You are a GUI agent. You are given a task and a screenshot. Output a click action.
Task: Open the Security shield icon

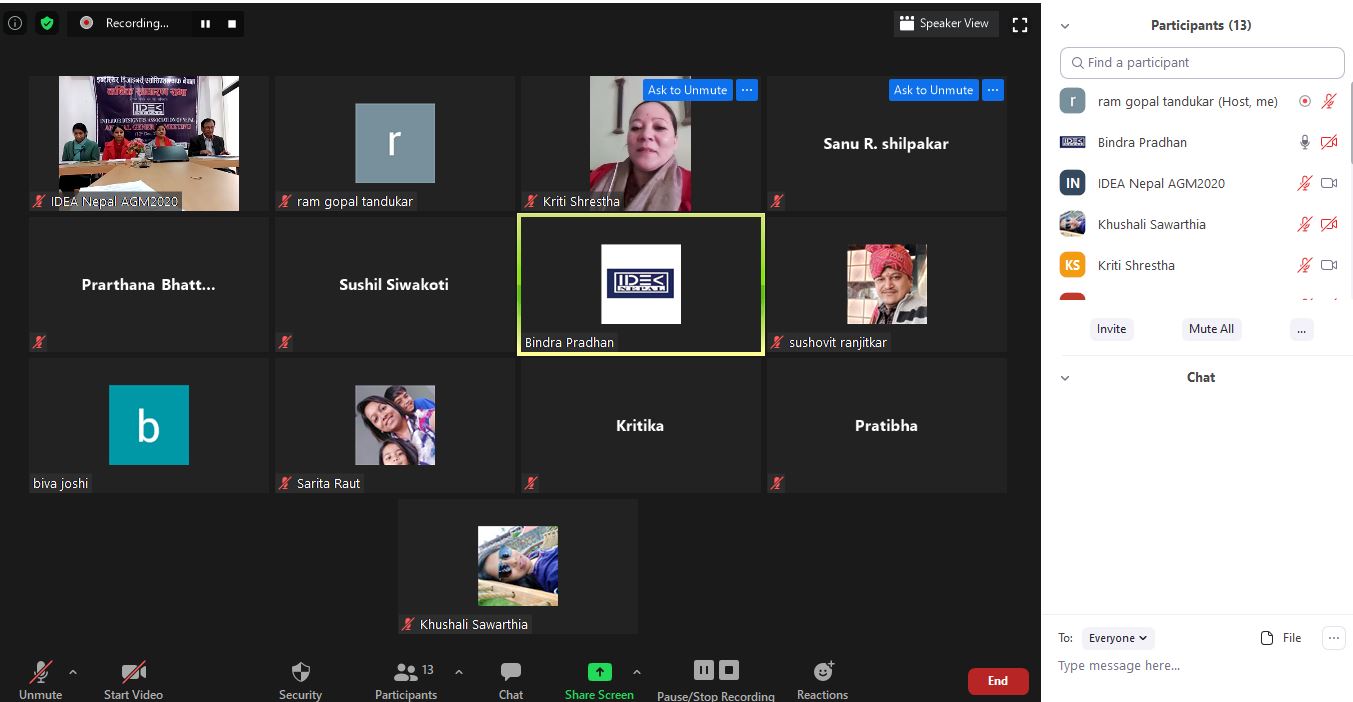[300, 672]
